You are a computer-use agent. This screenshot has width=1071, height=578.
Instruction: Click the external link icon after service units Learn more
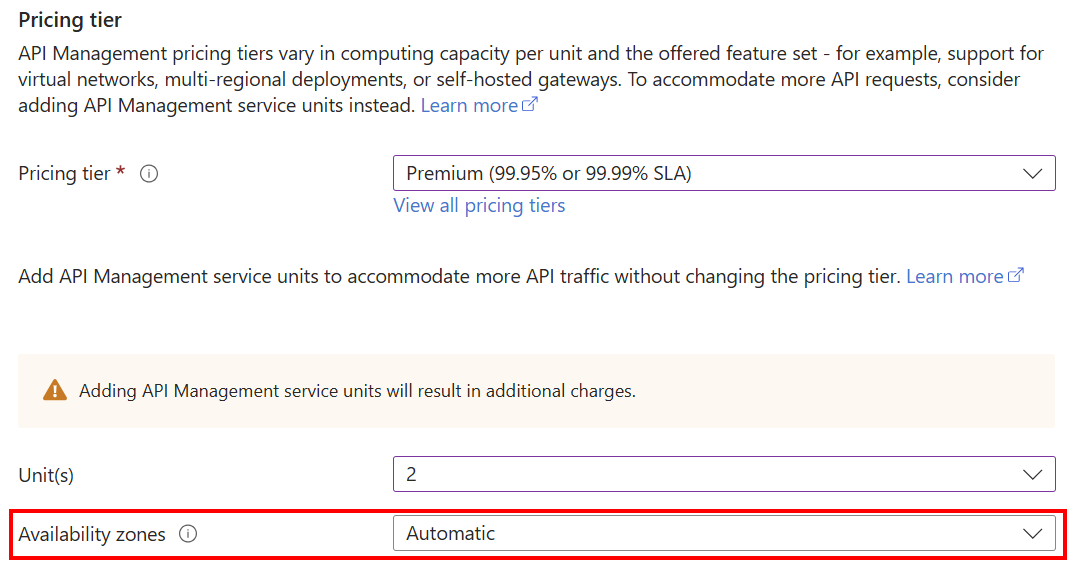tap(1017, 276)
